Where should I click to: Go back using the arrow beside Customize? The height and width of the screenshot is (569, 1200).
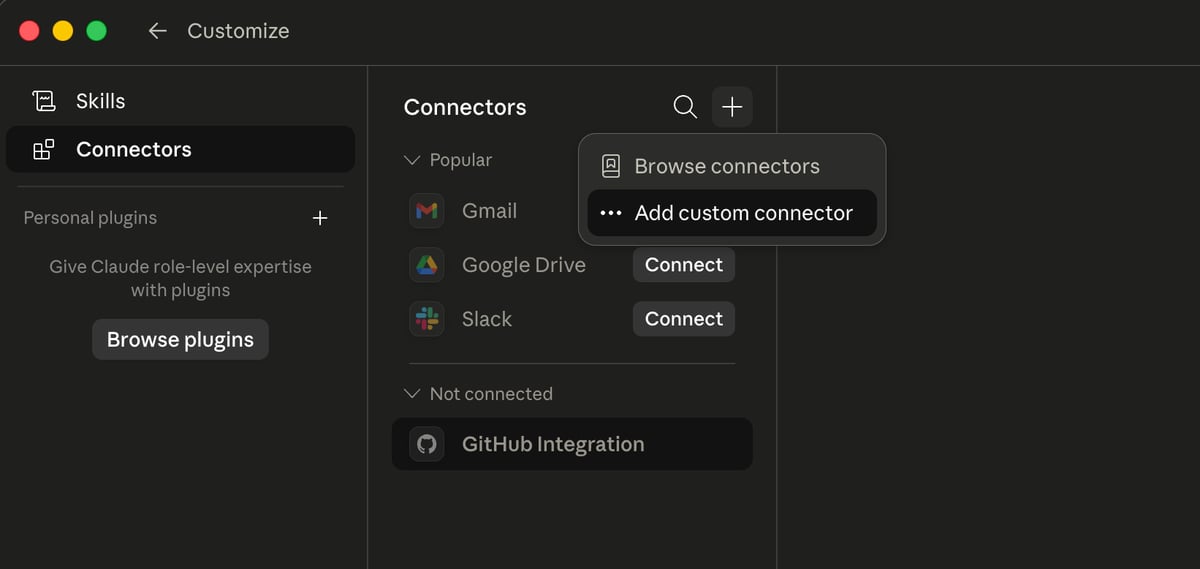[x=157, y=31]
